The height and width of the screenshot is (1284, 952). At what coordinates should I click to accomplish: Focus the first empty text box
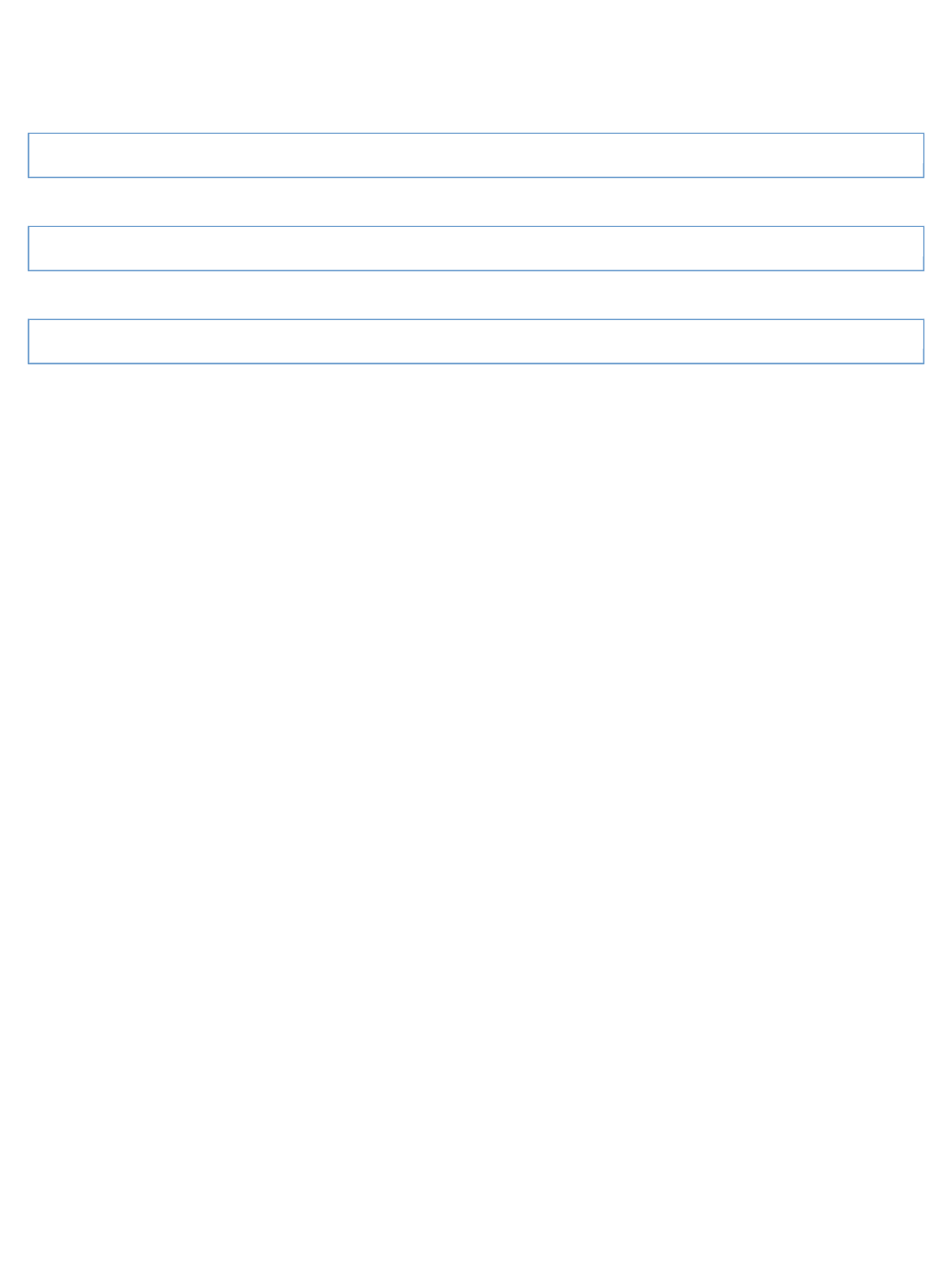click(475, 155)
